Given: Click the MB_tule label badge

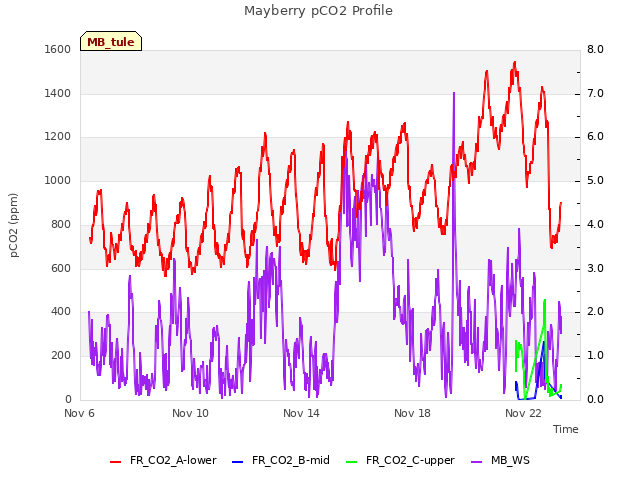Looking at the screenshot, I should (111, 41).
